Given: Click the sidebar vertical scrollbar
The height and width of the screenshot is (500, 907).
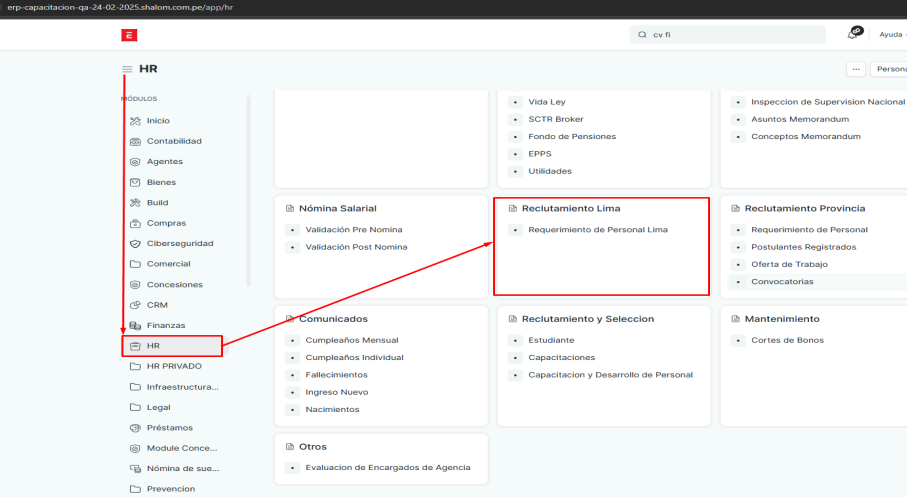Looking at the screenshot, I should click(x=249, y=190).
